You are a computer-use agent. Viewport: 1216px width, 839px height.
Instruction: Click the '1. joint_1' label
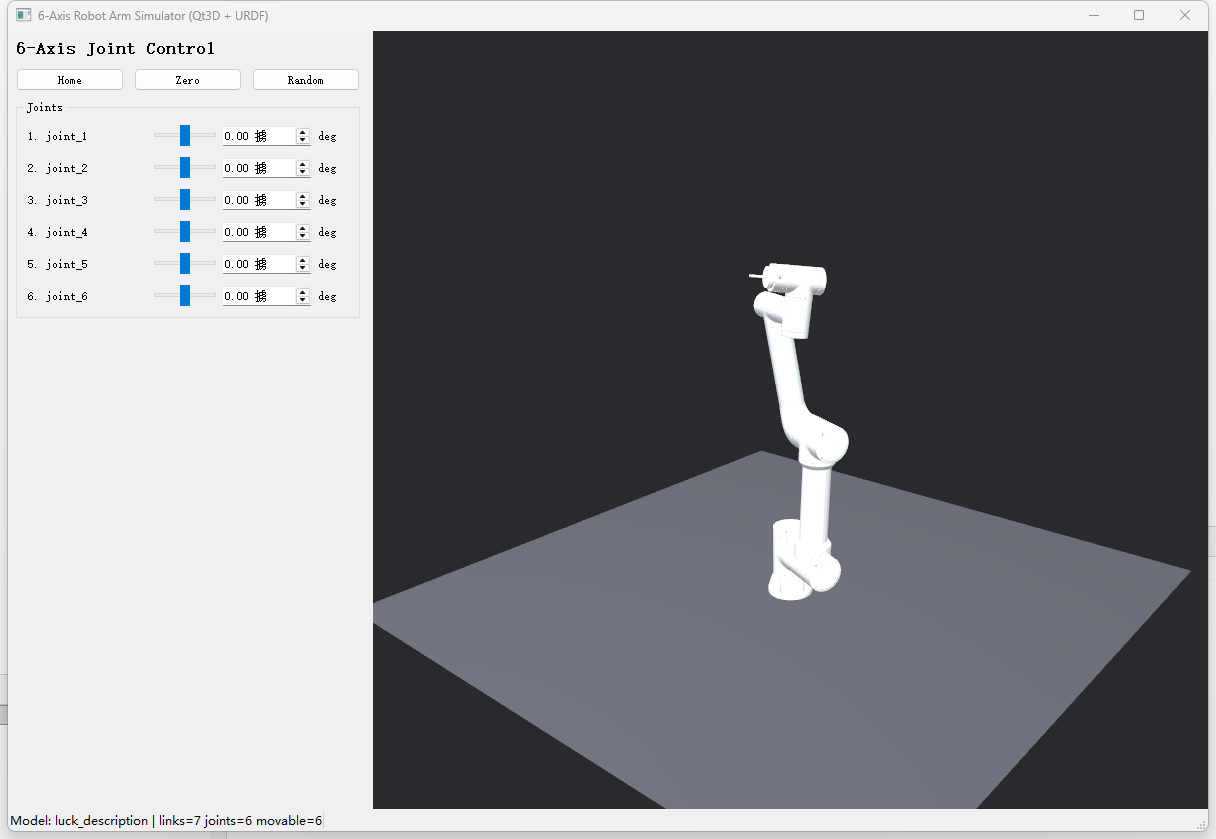[x=58, y=136]
